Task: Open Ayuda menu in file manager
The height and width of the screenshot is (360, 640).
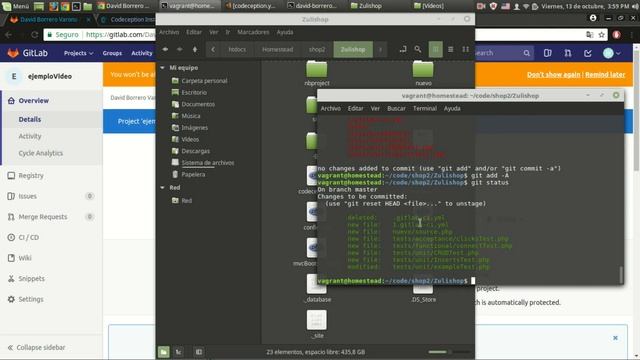Action: (285, 32)
